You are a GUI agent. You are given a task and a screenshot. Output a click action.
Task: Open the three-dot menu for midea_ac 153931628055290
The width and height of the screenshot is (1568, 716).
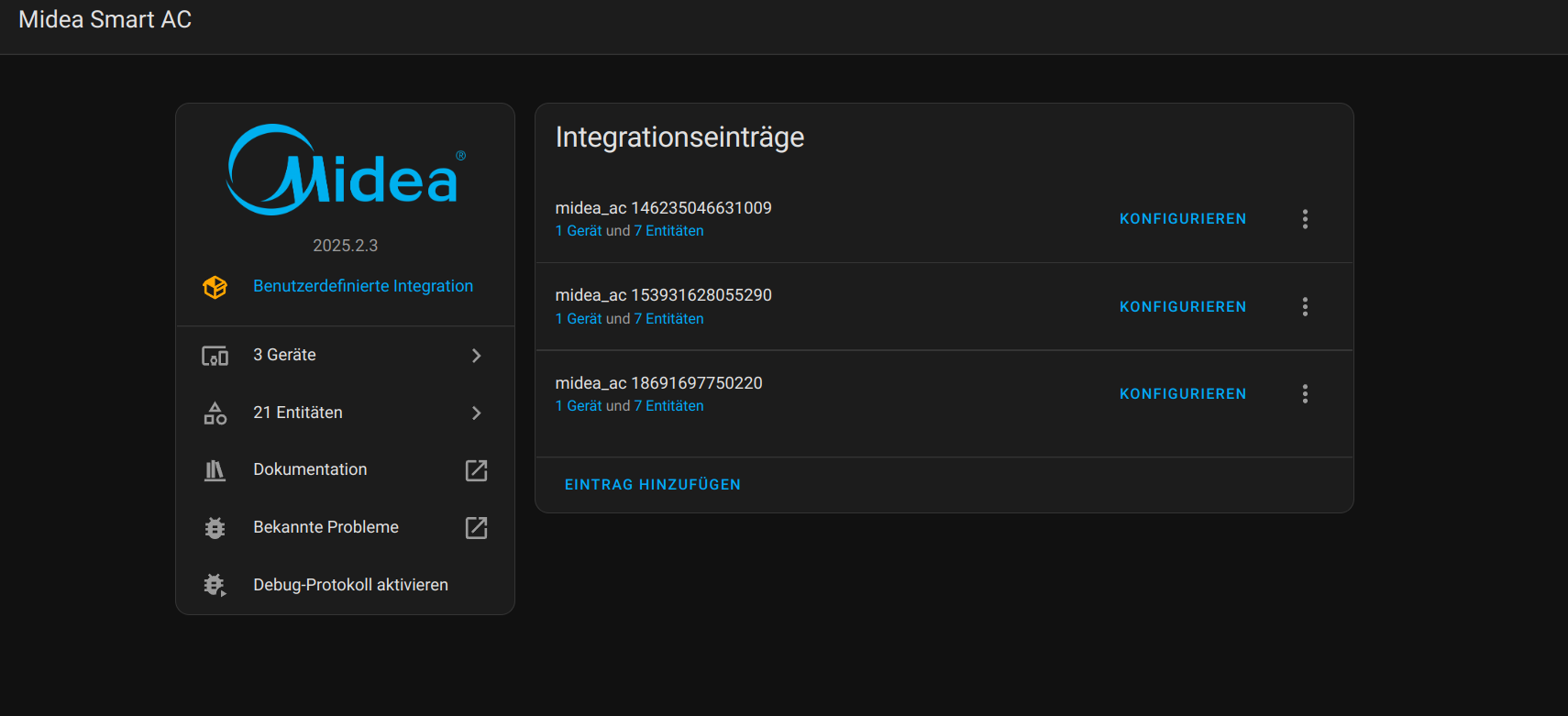click(x=1305, y=307)
